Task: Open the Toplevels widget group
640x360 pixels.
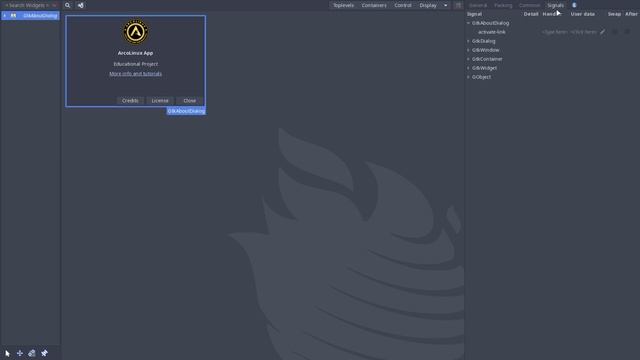Action: [x=343, y=5]
